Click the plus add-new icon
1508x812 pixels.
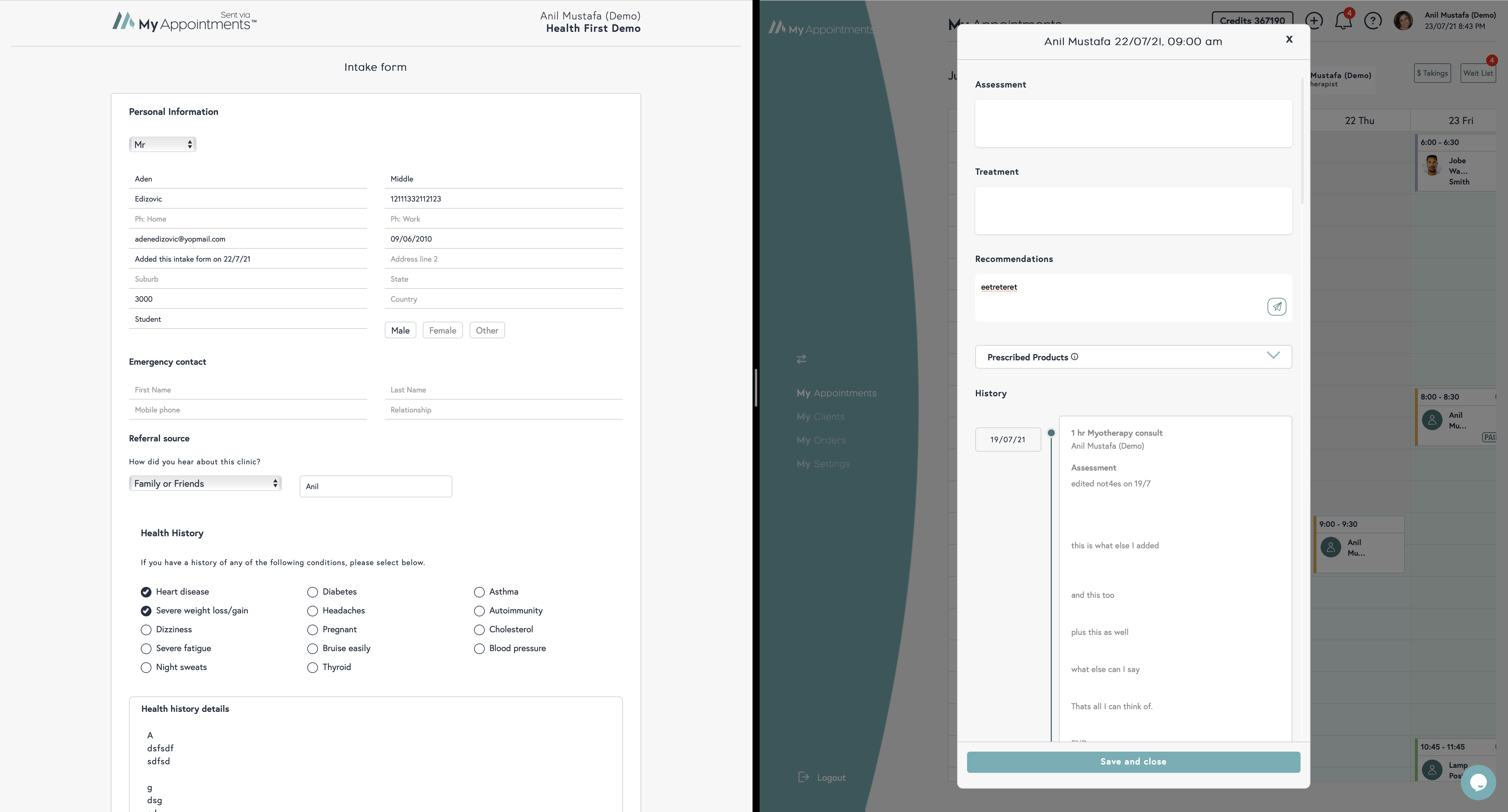tap(1314, 21)
